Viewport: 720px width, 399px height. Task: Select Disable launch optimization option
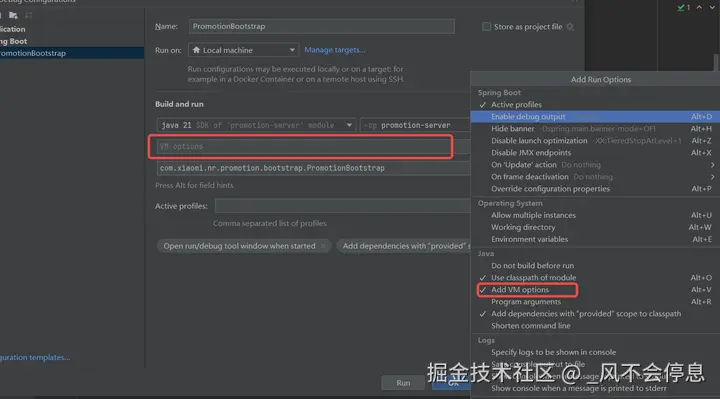pos(595,140)
